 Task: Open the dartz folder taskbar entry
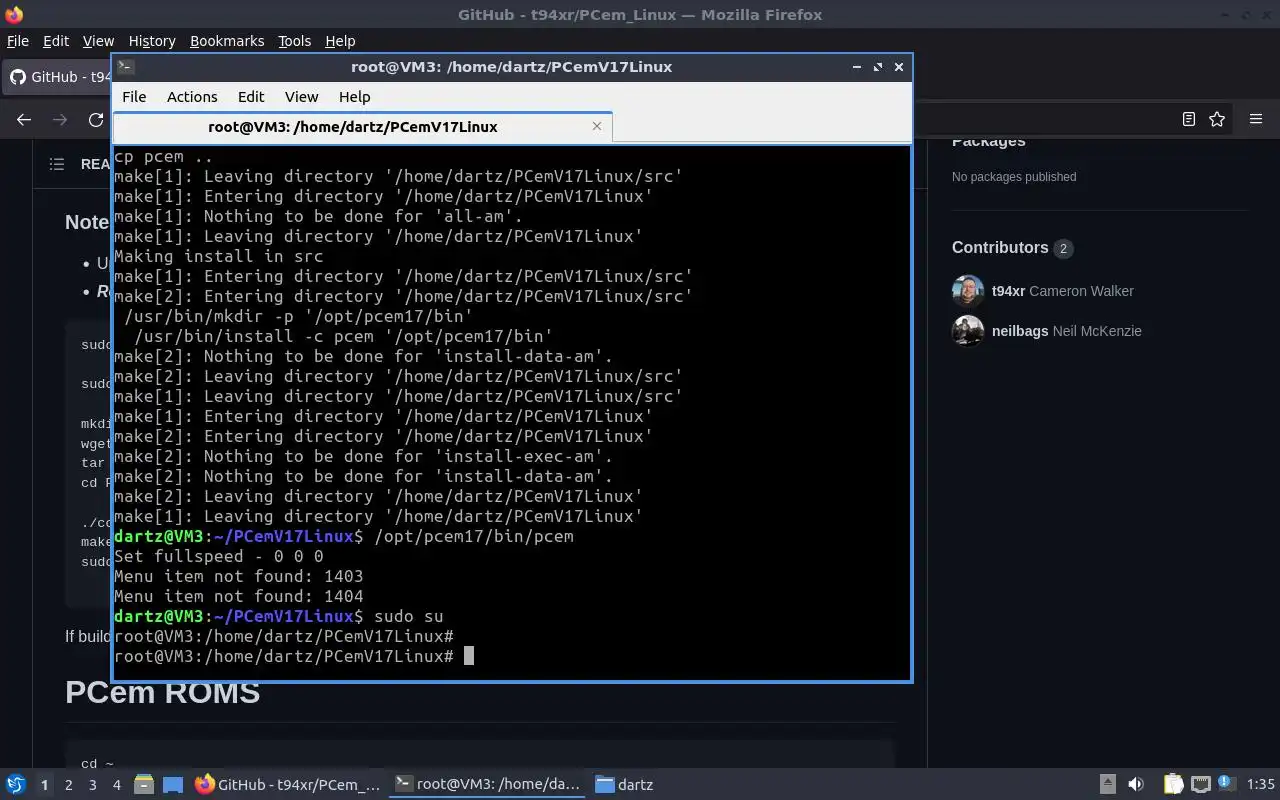(x=625, y=785)
